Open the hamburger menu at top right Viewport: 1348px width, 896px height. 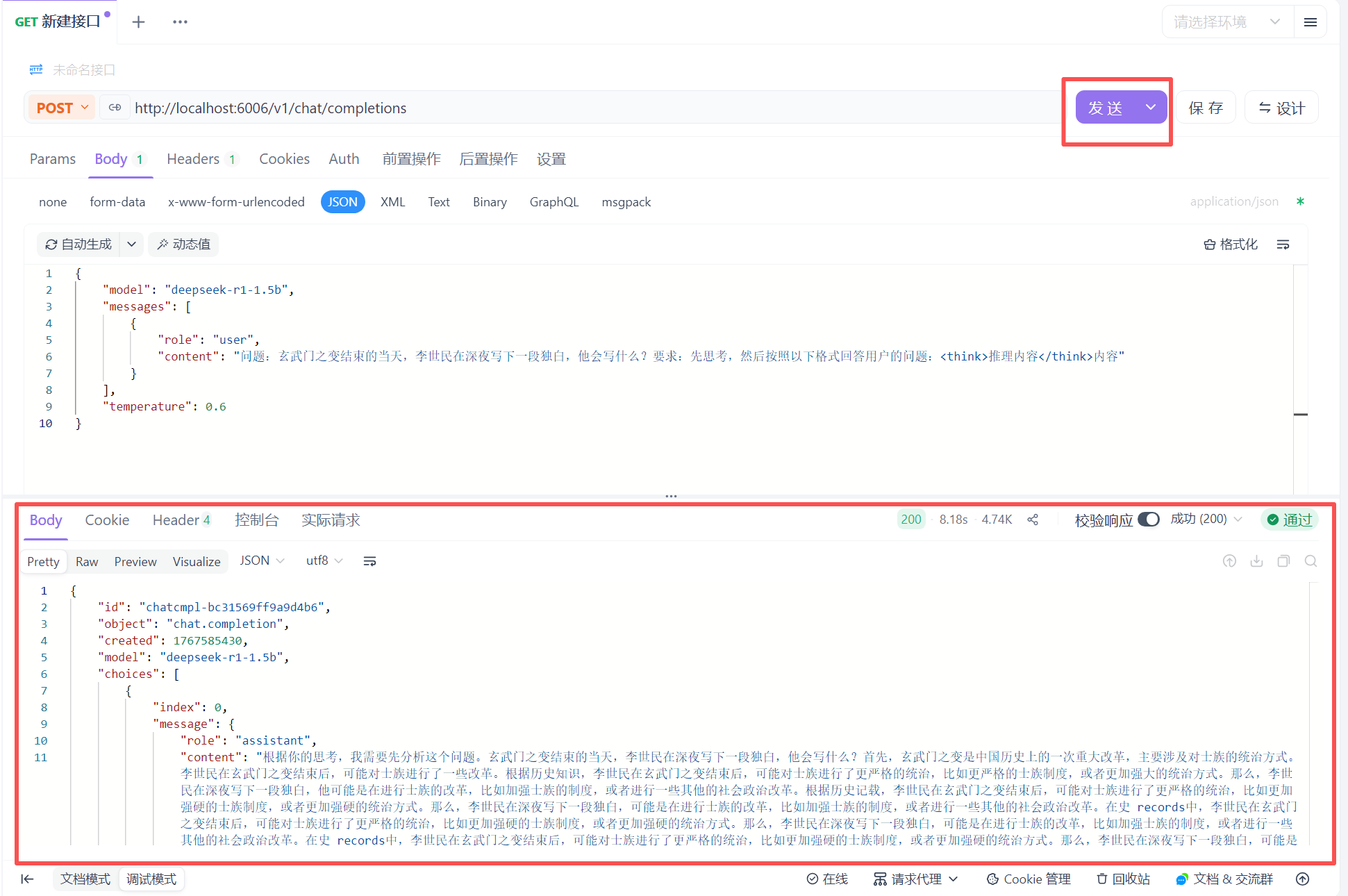click(1310, 22)
